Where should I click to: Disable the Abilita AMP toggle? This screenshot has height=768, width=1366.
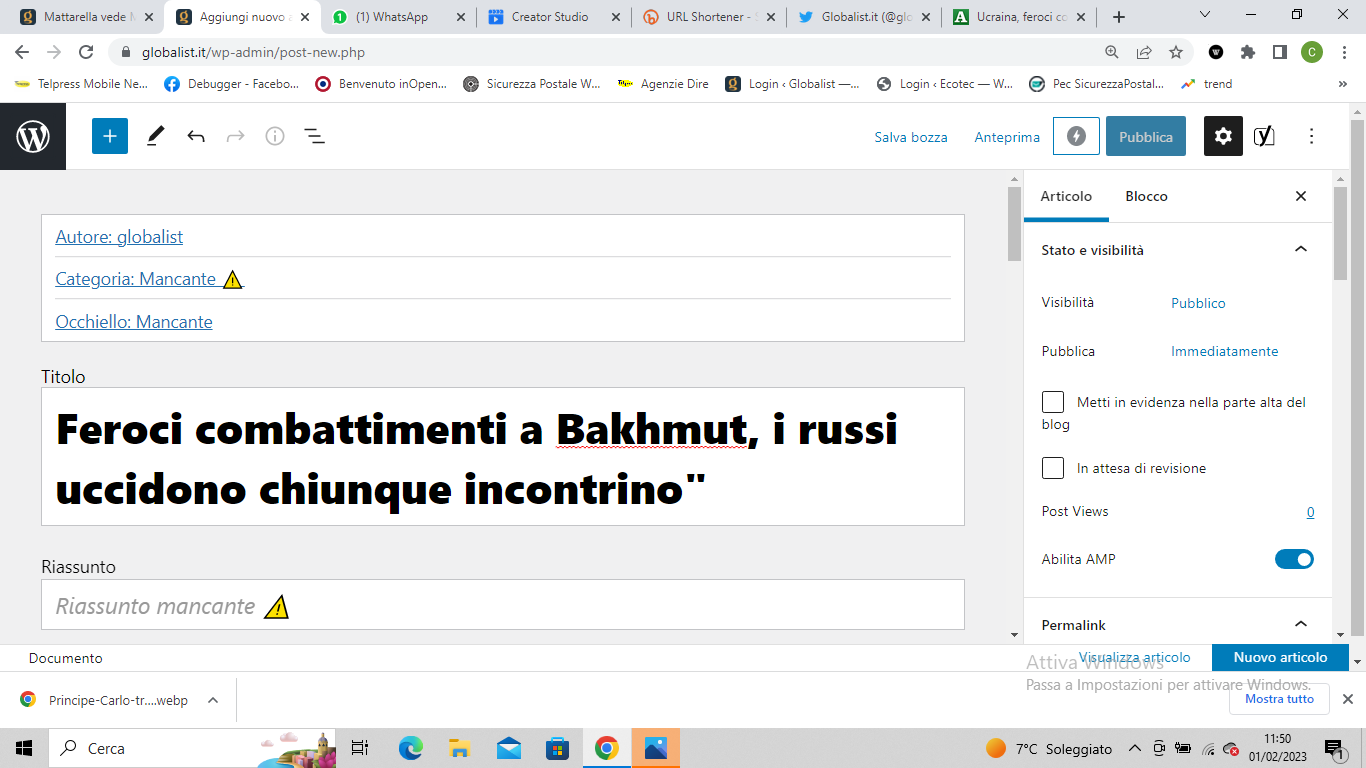tap(1294, 559)
